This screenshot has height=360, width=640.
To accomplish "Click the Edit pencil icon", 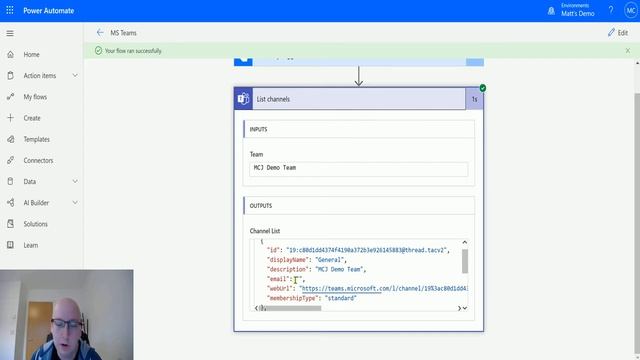I will pyautogui.click(x=611, y=33).
